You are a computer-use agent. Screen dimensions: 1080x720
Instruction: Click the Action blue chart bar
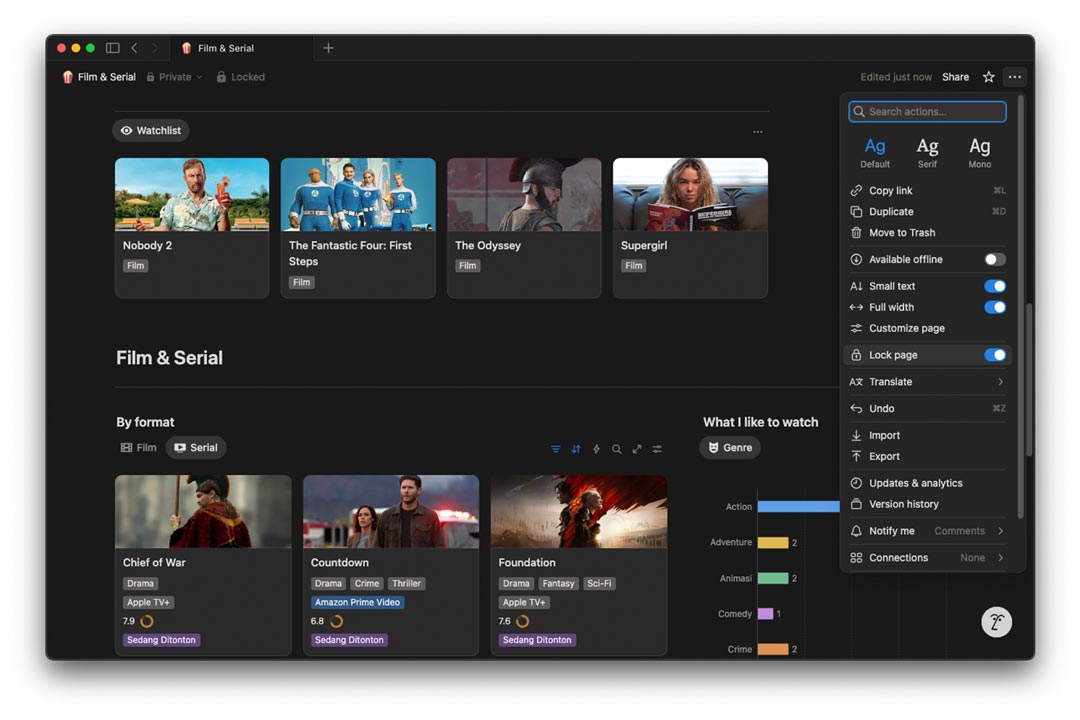coord(798,506)
